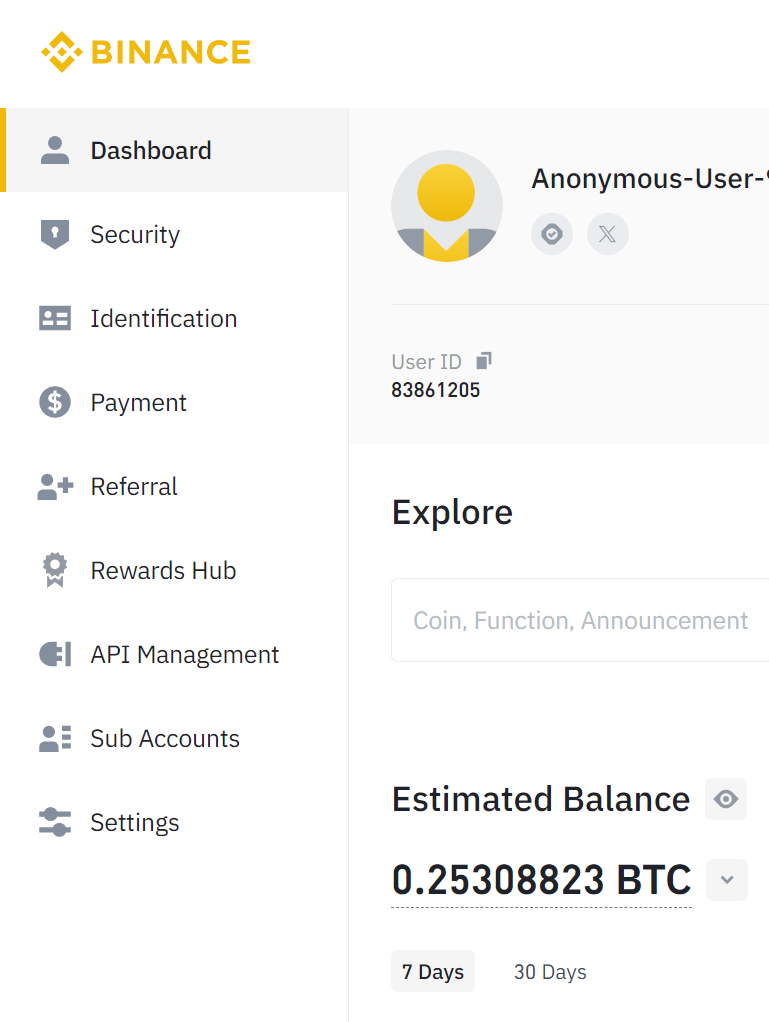Viewport: 769px width, 1022px height.
Task: Select the 7 Days tab
Action: tap(433, 971)
